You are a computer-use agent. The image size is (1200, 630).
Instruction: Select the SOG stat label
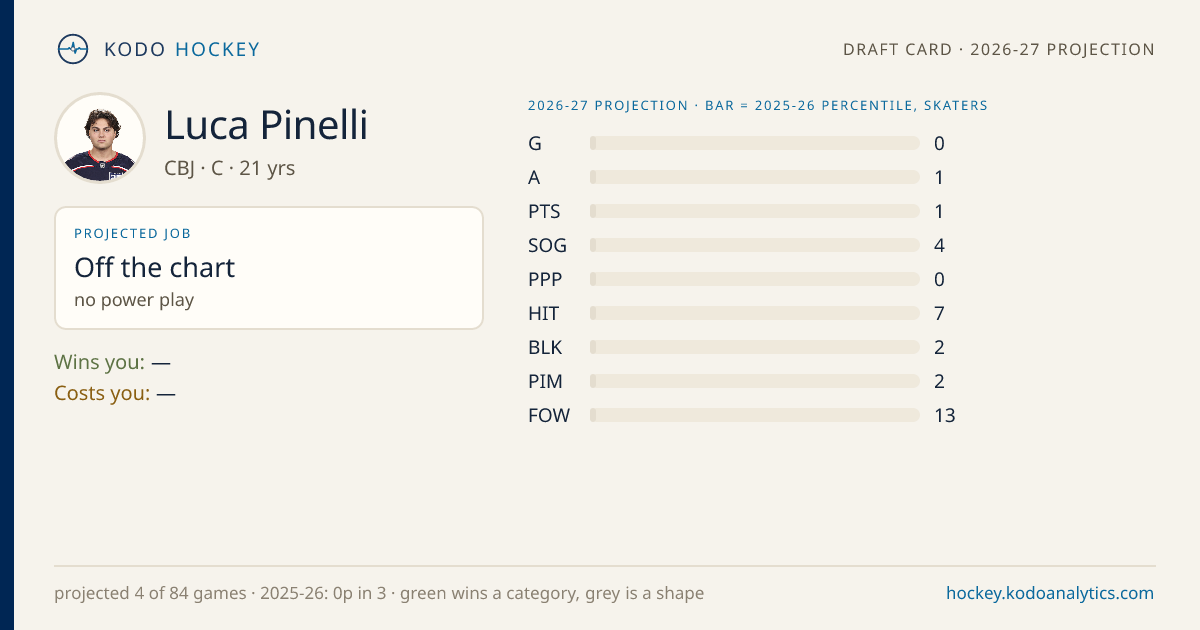pyautogui.click(x=547, y=245)
